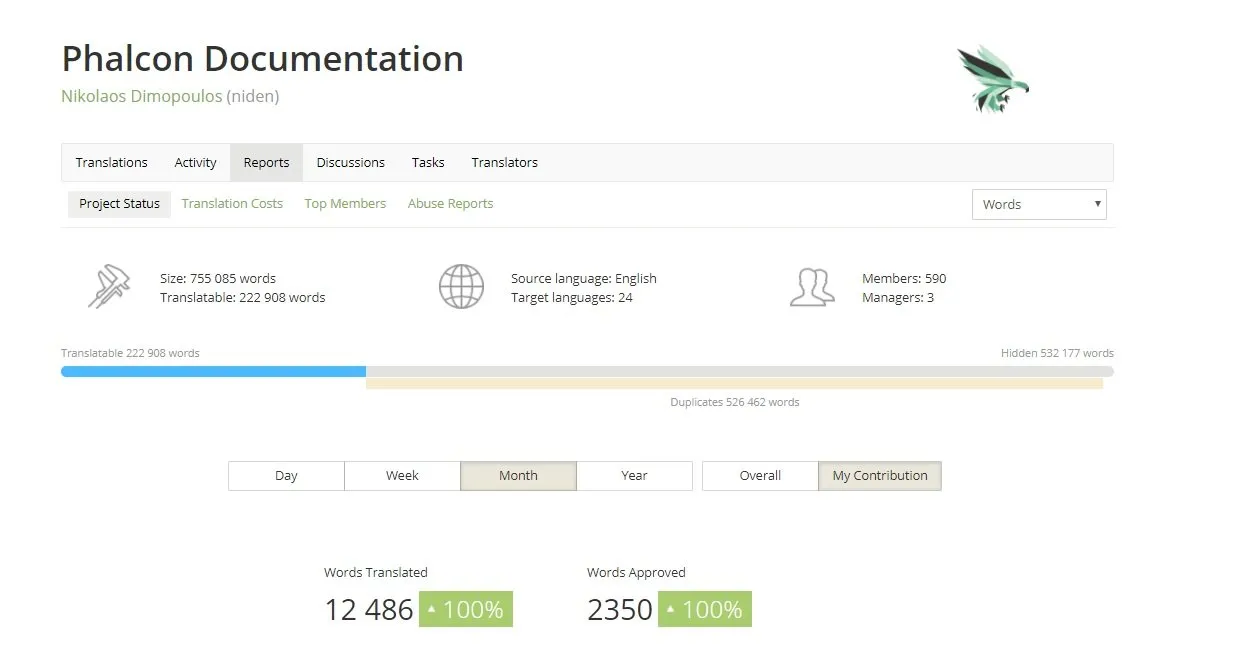Open Abuse Reports link
The width and height of the screenshot is (1237, 662).
[450, 204]
